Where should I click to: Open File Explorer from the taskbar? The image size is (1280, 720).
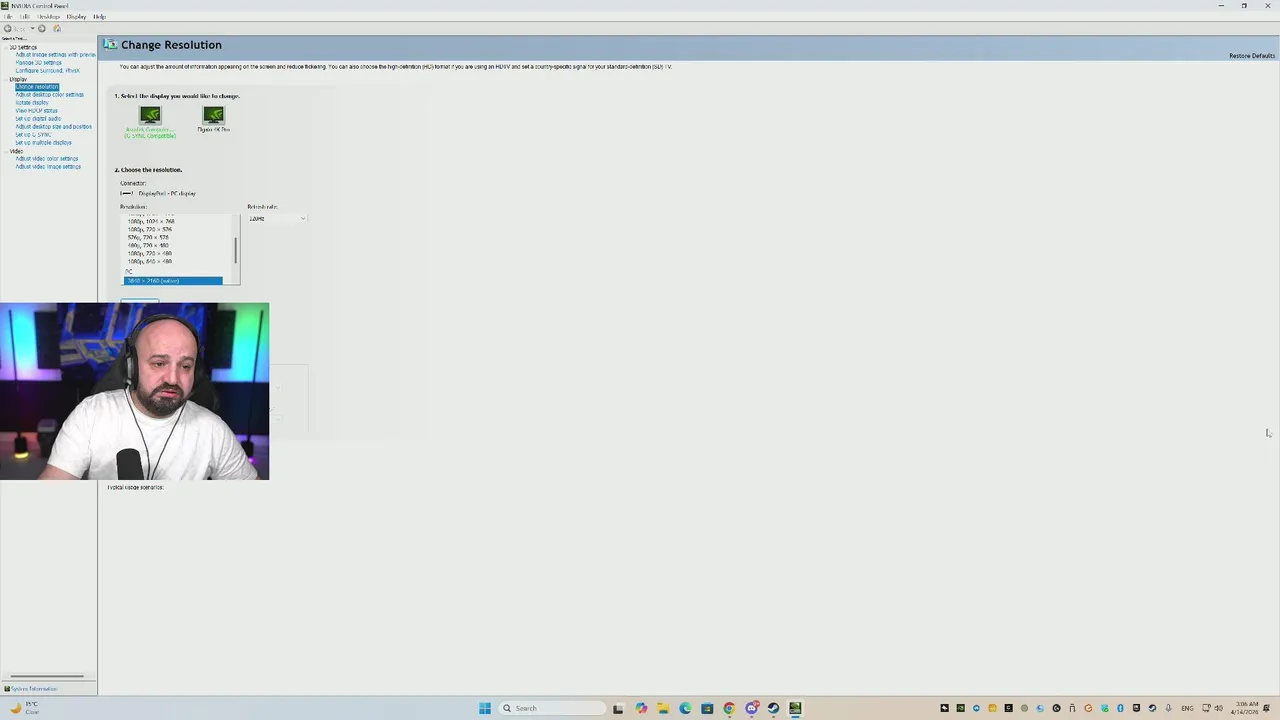(663, 708)
